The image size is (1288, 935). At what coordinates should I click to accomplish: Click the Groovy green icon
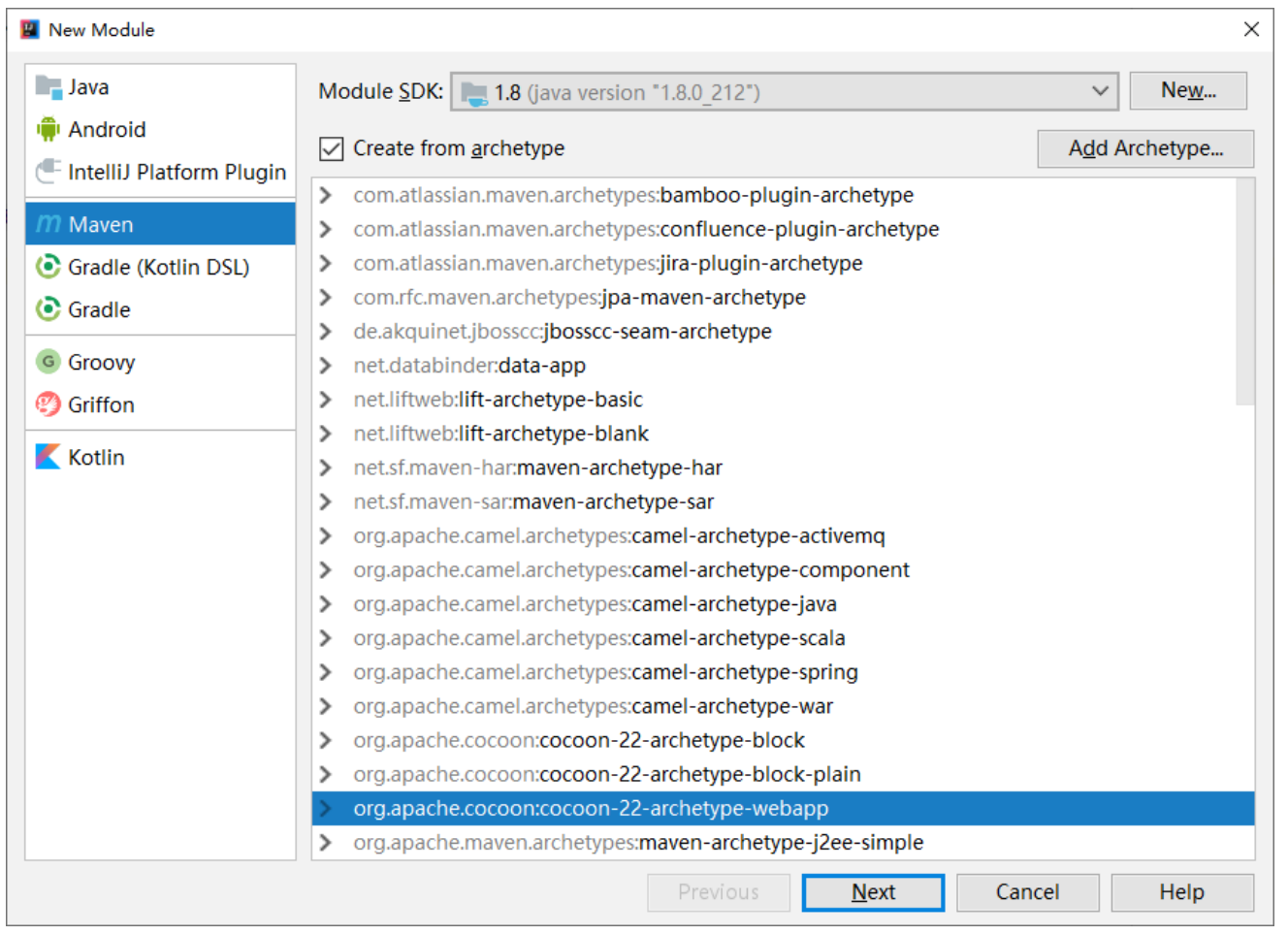coord(48,362)
